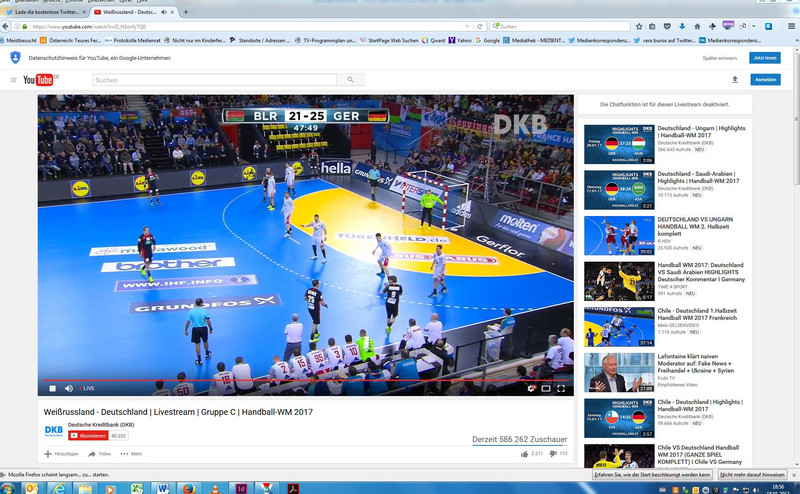The image size is (800, 494).
Task: Click the Jetzt lesen privacy button
Action: [765, 58]
